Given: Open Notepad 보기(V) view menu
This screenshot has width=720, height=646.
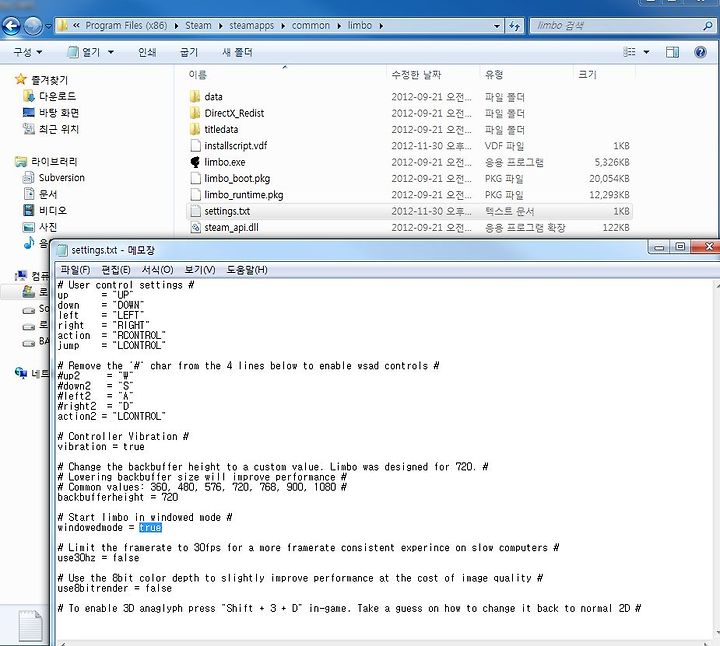Looking at the screenshot, I should [200, 270].
